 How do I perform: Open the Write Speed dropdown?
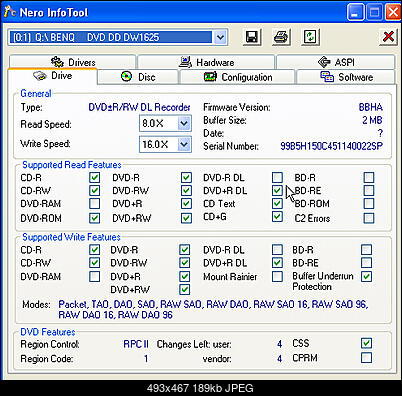tap(184, 144)
